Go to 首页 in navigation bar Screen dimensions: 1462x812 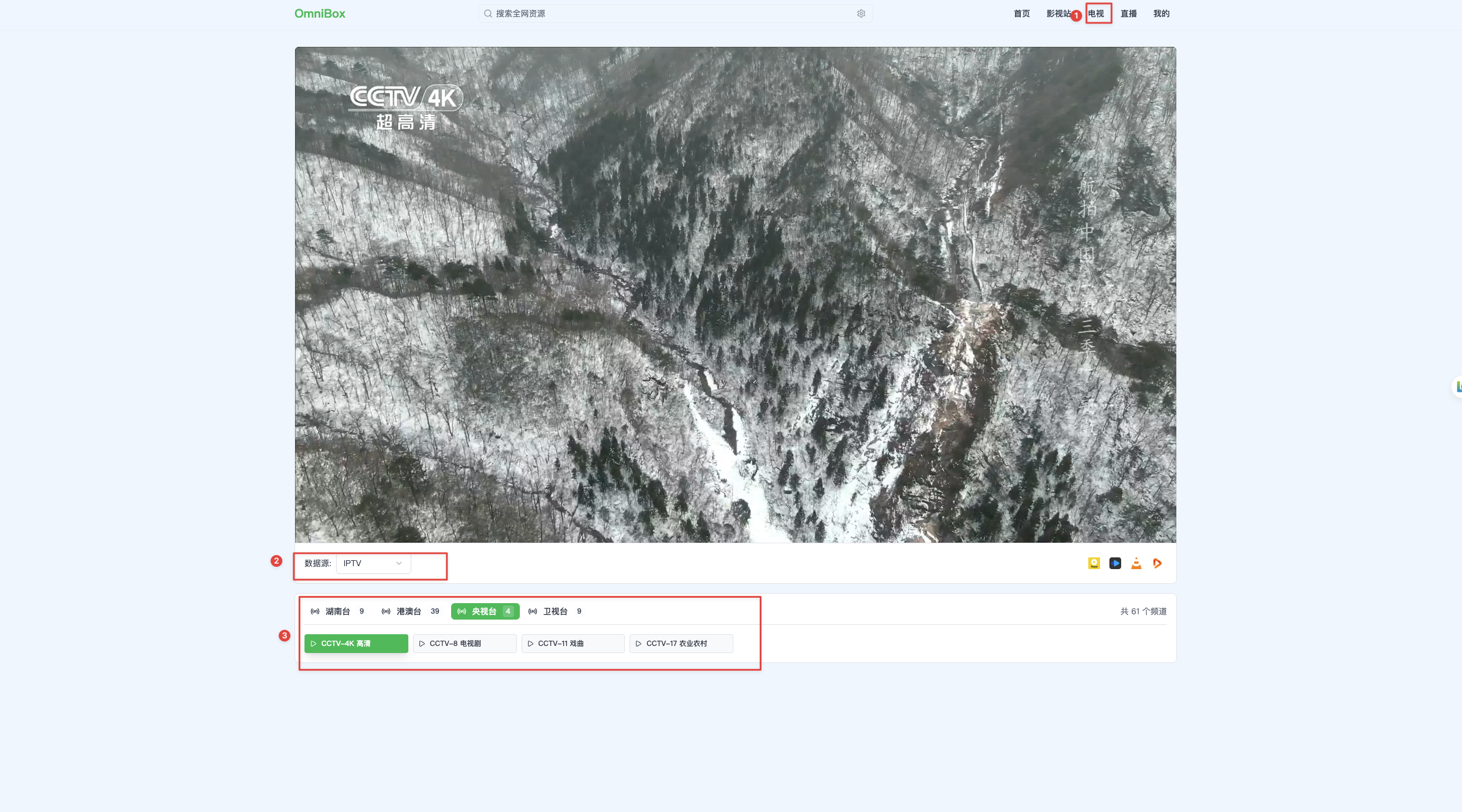(1021, 13)
